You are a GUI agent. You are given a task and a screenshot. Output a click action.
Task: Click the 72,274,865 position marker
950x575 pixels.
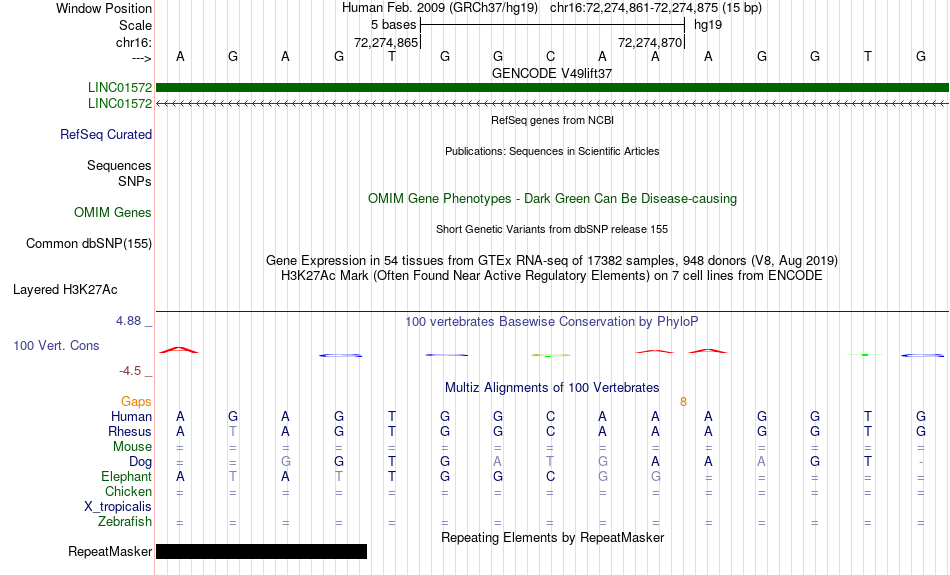(x=387, y=42)
